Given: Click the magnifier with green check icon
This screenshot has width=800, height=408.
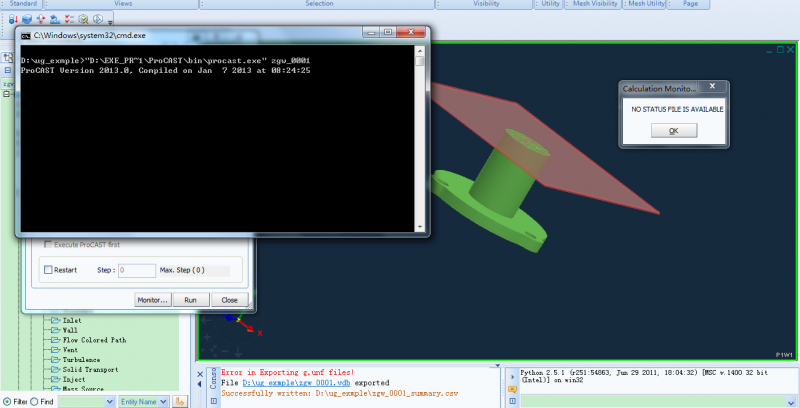Looking at the screenshot, I should coord(84,19).
